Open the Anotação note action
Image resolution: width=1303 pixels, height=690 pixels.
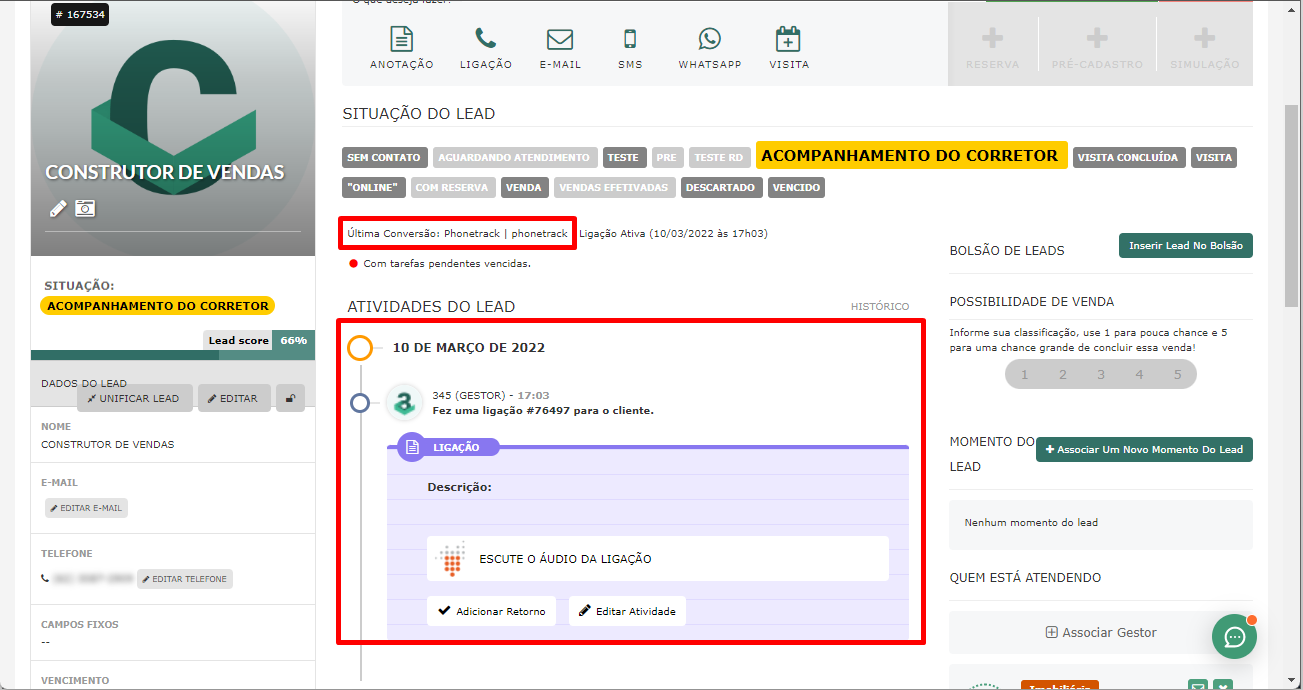pyautogui.click(x=402, y=48)
